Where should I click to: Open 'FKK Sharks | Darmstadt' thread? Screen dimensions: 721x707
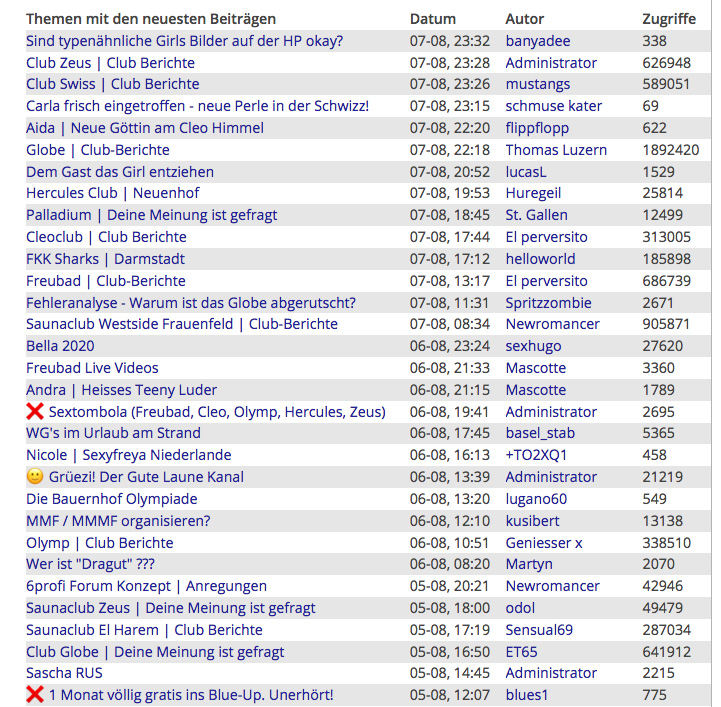pos(105,259)
